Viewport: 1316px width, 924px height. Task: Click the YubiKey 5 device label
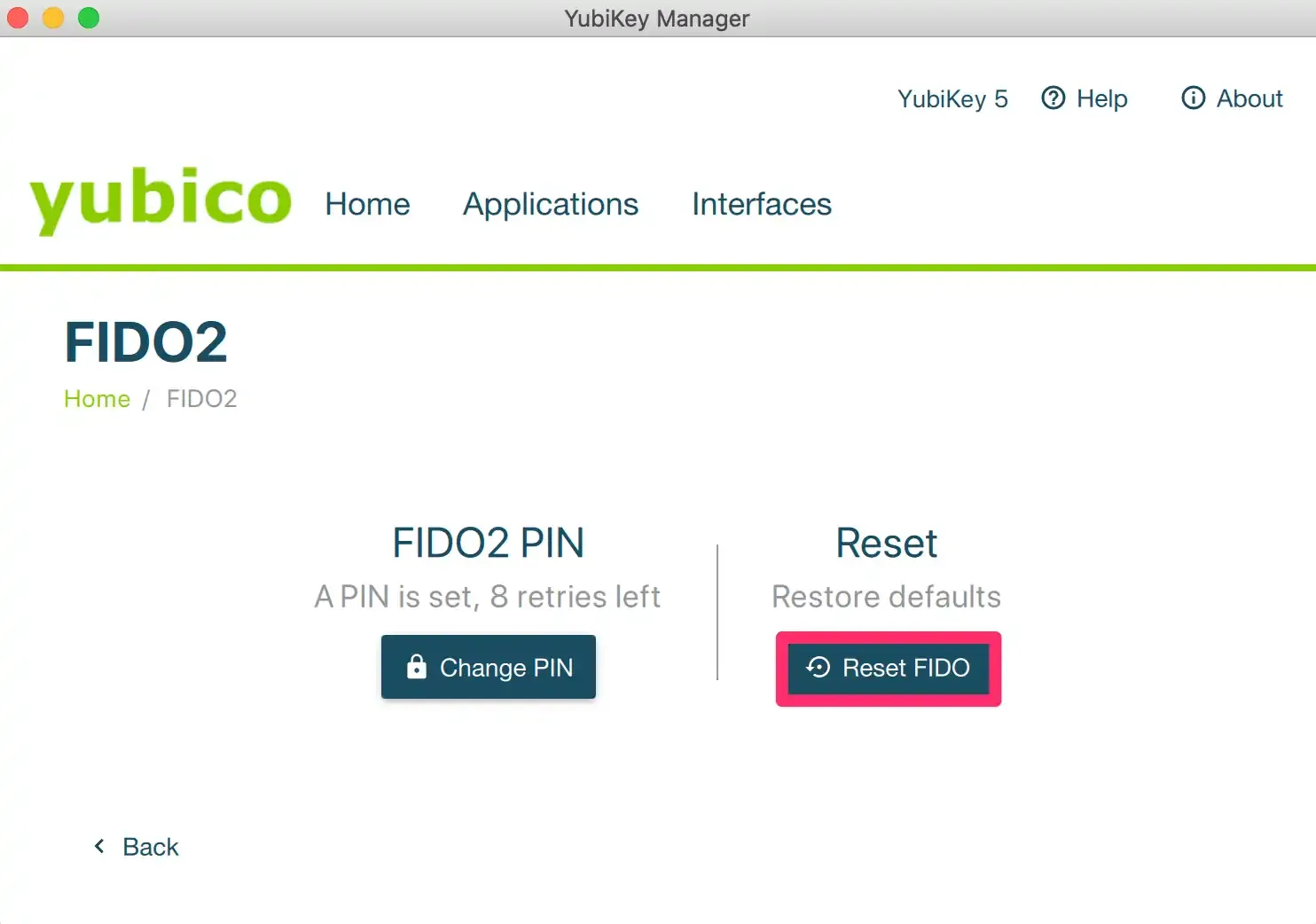tap(952, 98)
